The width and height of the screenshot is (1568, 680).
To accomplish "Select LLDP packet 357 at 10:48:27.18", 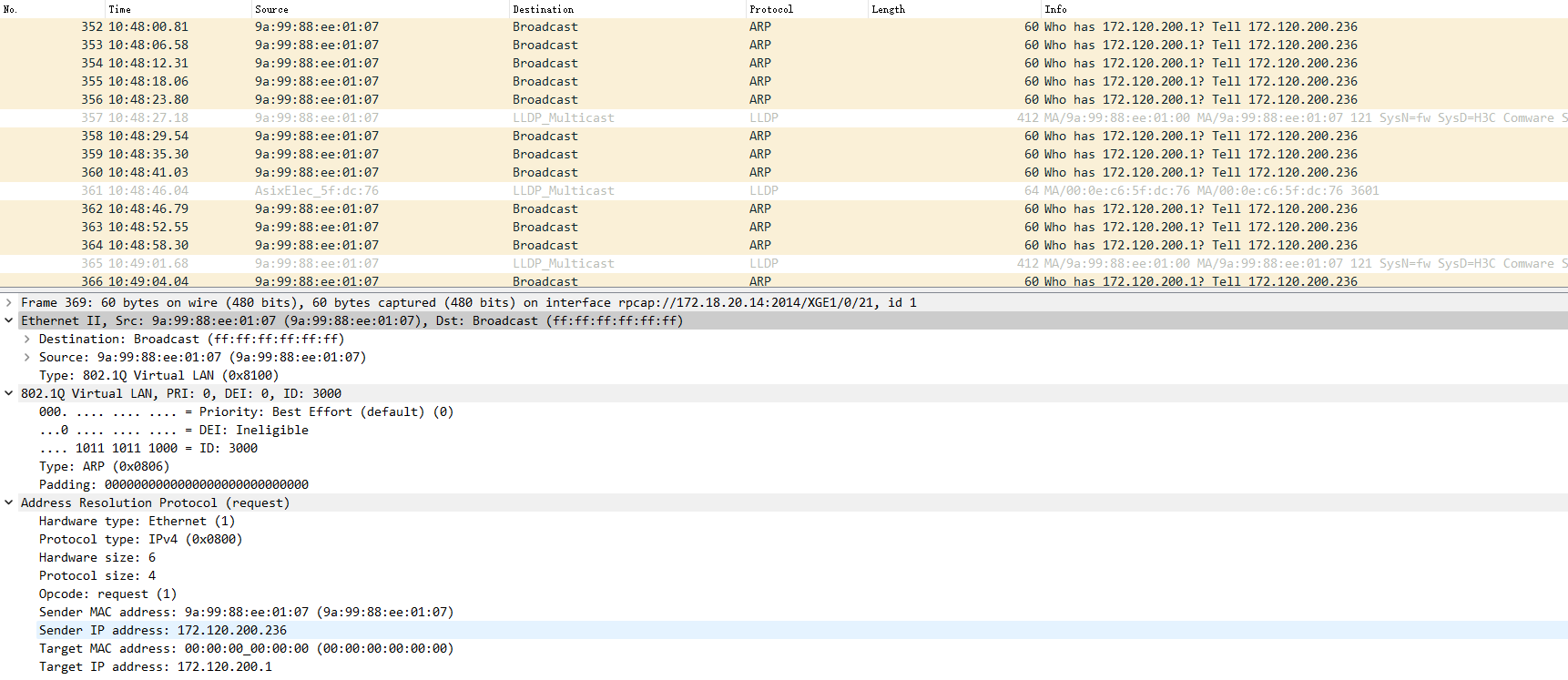I will [784, 118].
